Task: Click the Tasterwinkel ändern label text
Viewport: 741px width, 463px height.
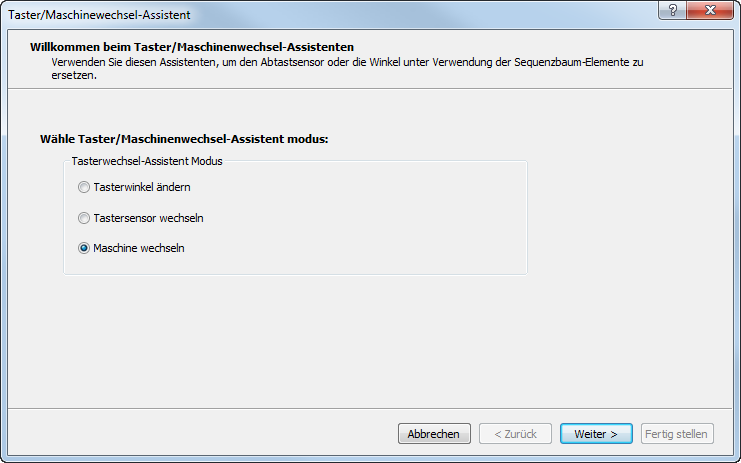Action: [x=141, y=187]
